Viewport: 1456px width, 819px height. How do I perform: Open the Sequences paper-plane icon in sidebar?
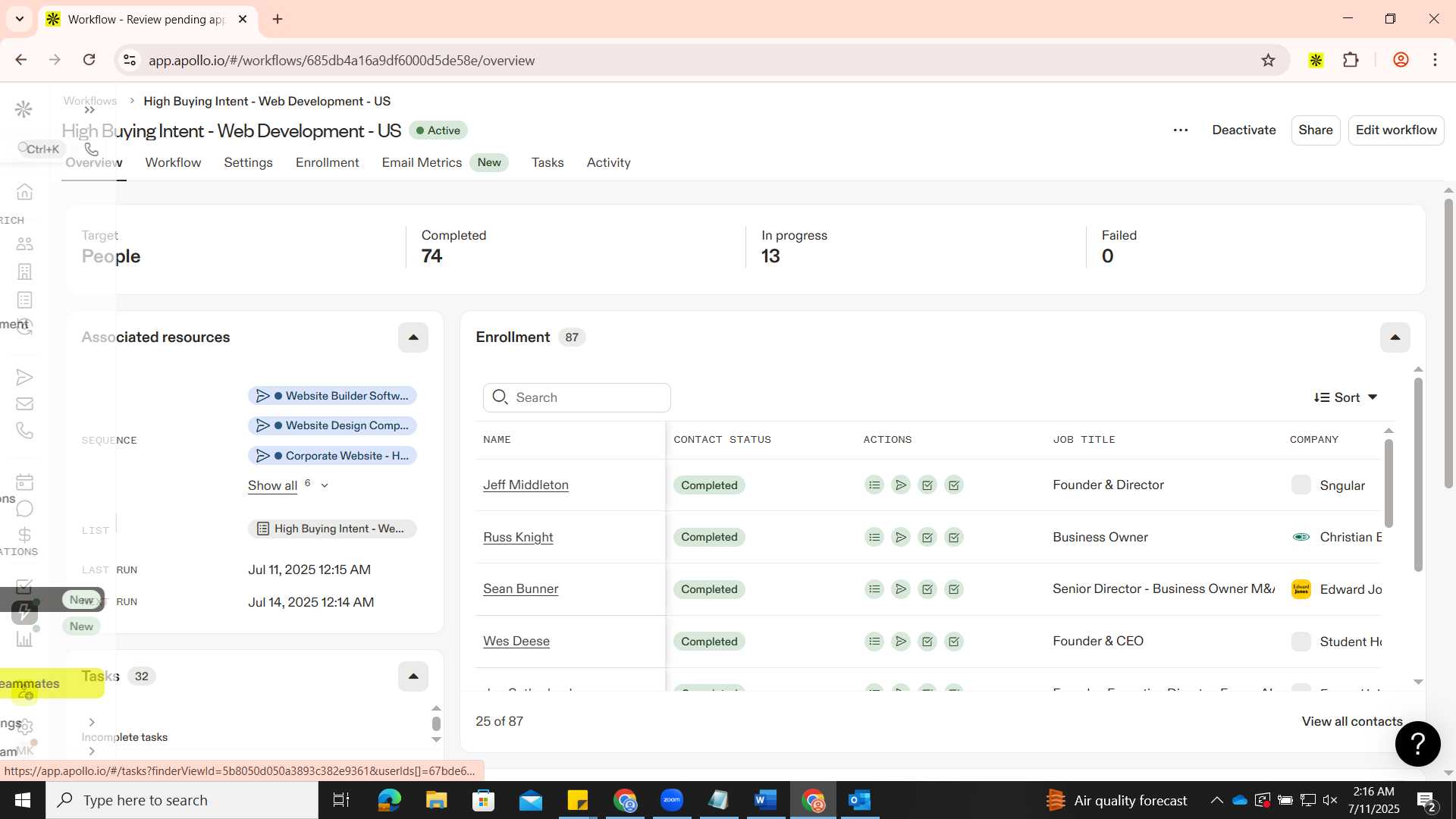click(24, 378)
